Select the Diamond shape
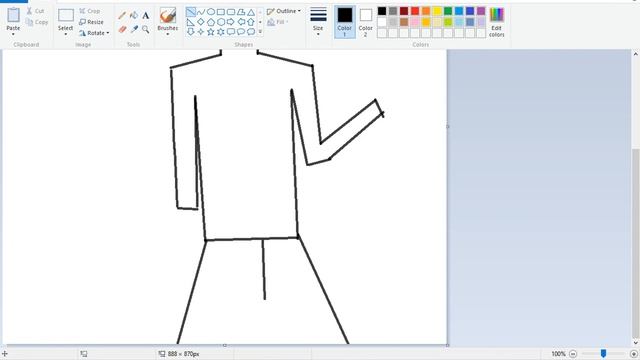640x360 pixels. click(x=201, y=22)
